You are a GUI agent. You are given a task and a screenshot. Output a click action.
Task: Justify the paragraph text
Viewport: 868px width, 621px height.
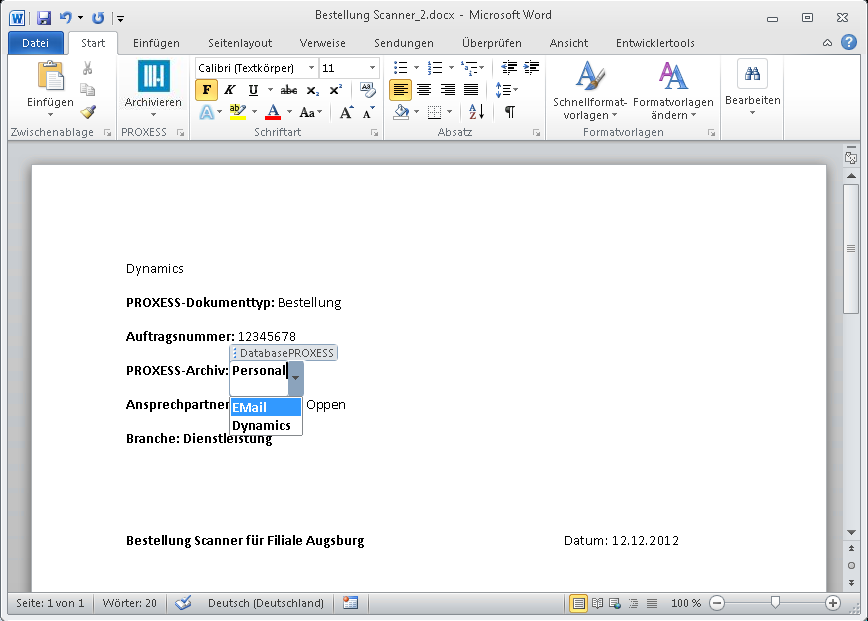pyautogui.click(x=471, y=90)
